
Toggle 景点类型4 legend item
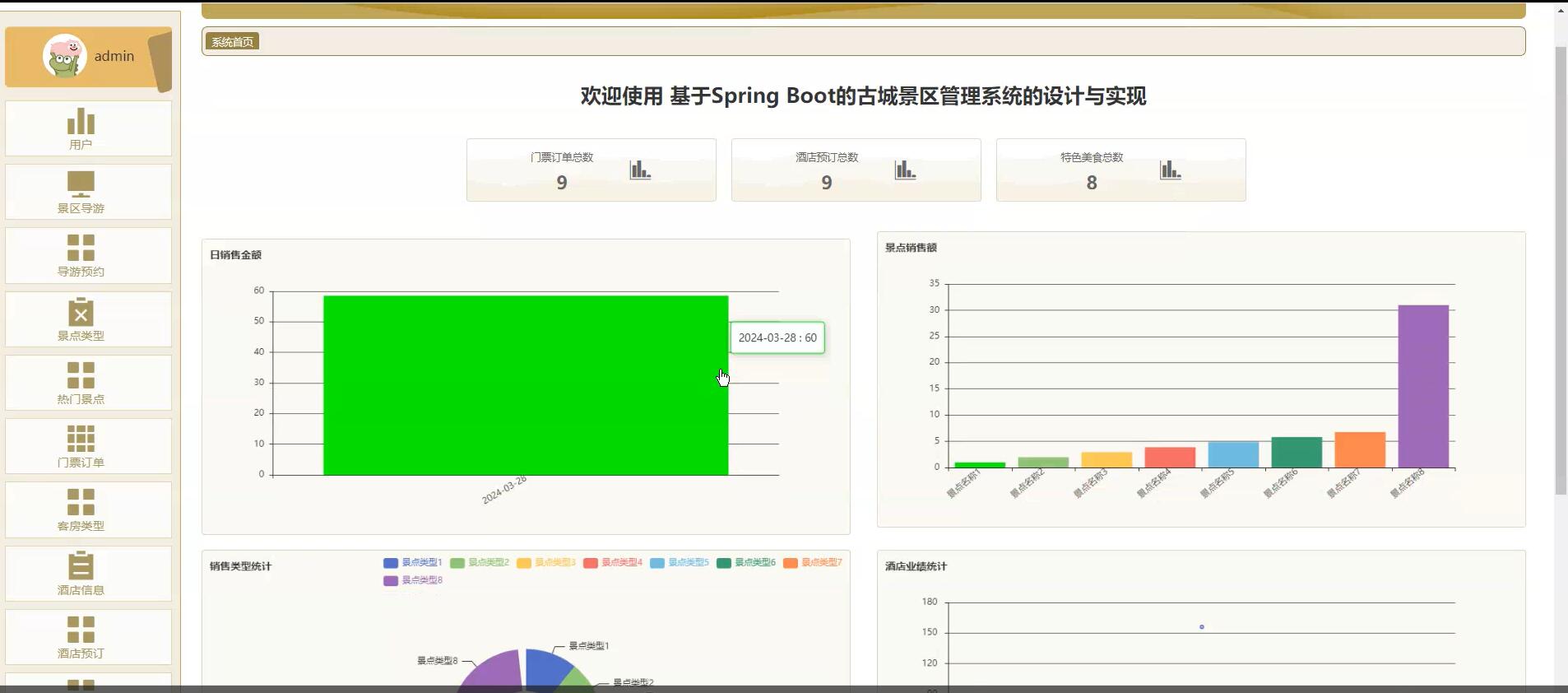coord(613,563)
